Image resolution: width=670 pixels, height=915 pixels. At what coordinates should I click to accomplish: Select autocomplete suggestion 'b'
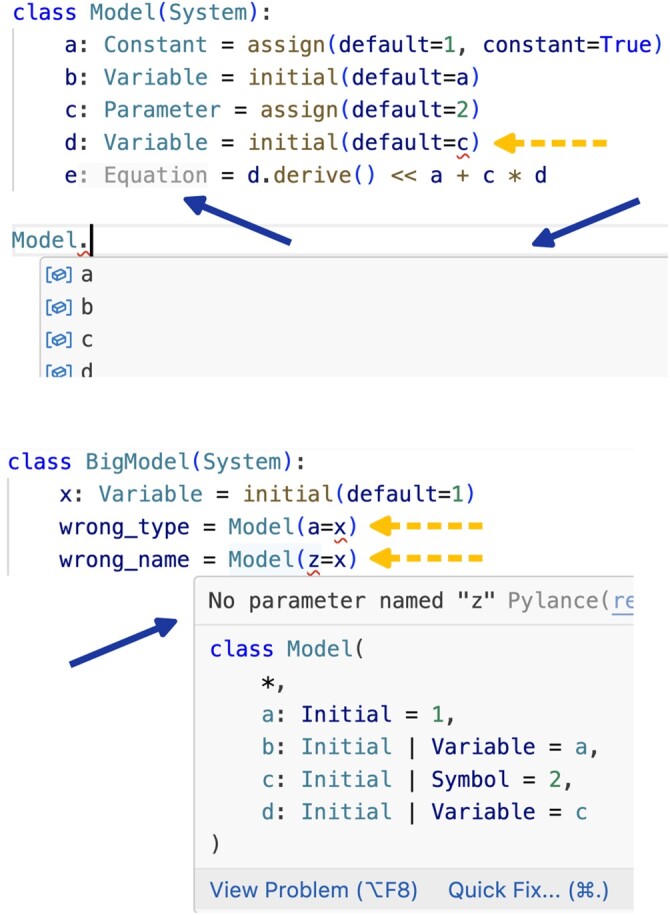(x=354, y=307)
